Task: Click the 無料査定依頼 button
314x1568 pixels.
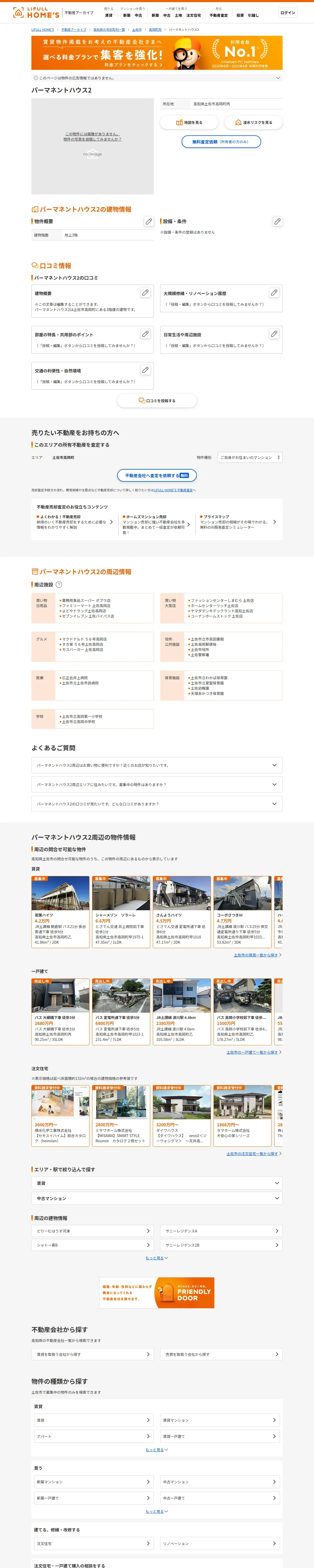Action: pos(221,142)
